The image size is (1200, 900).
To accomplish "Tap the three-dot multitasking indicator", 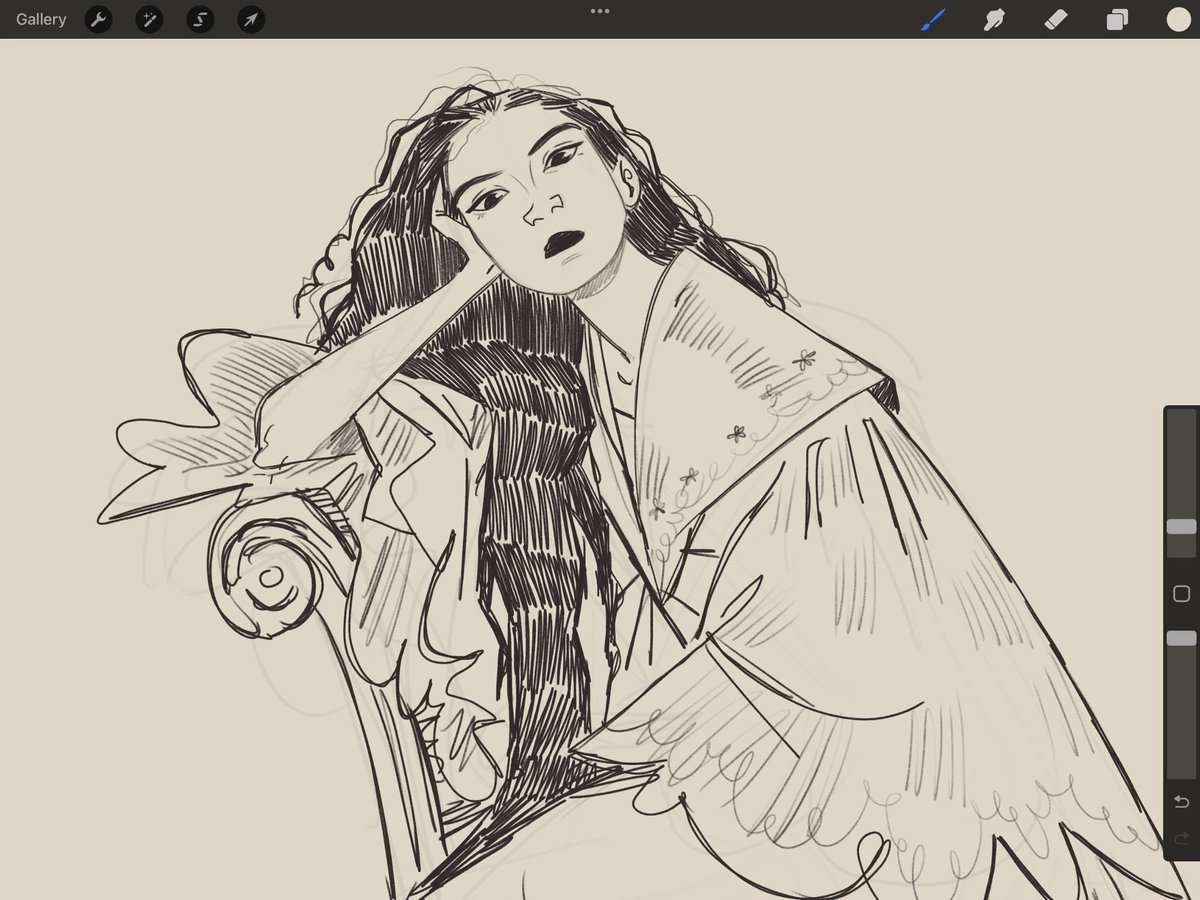I will (x=600, y=11).
